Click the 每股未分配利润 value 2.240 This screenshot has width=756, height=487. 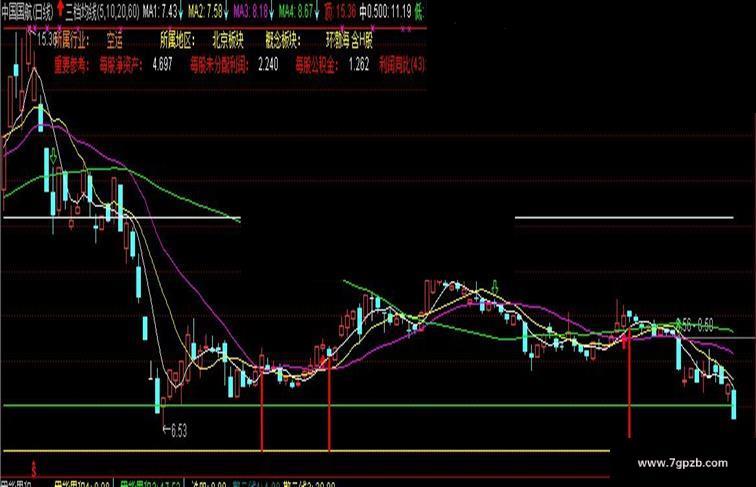point(268,65)
